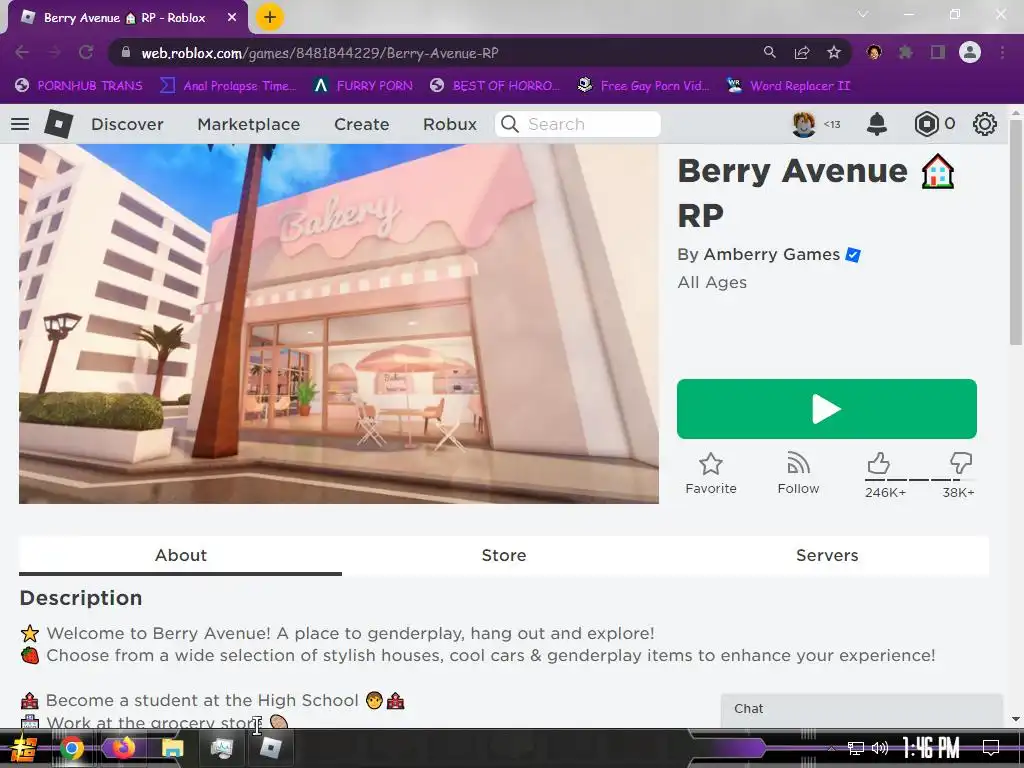Open the Robux balance icon
This screenshot has width=1024, height=768.
tap(926, 124)
